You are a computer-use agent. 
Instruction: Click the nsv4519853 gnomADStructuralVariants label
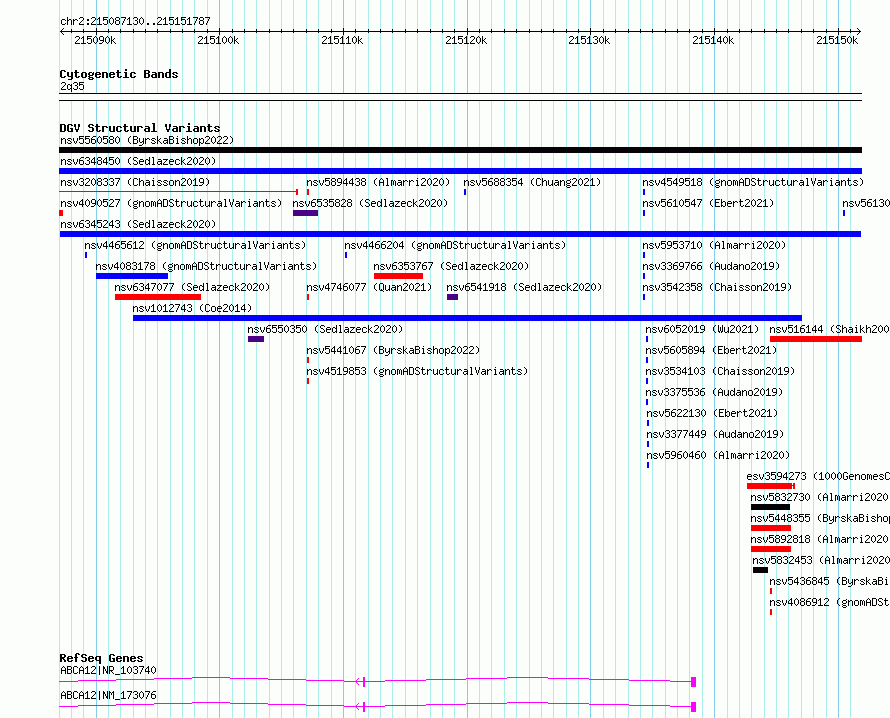pos(417,371)
